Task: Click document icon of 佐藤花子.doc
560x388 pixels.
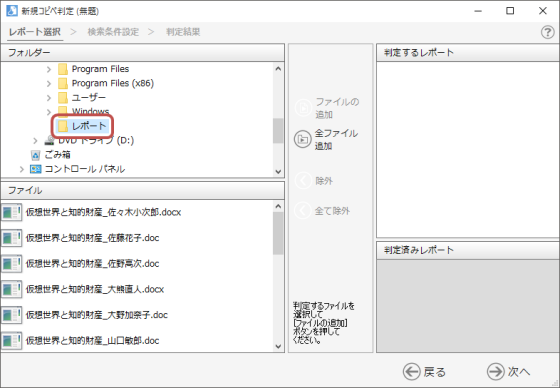Action: click(11, 238)
